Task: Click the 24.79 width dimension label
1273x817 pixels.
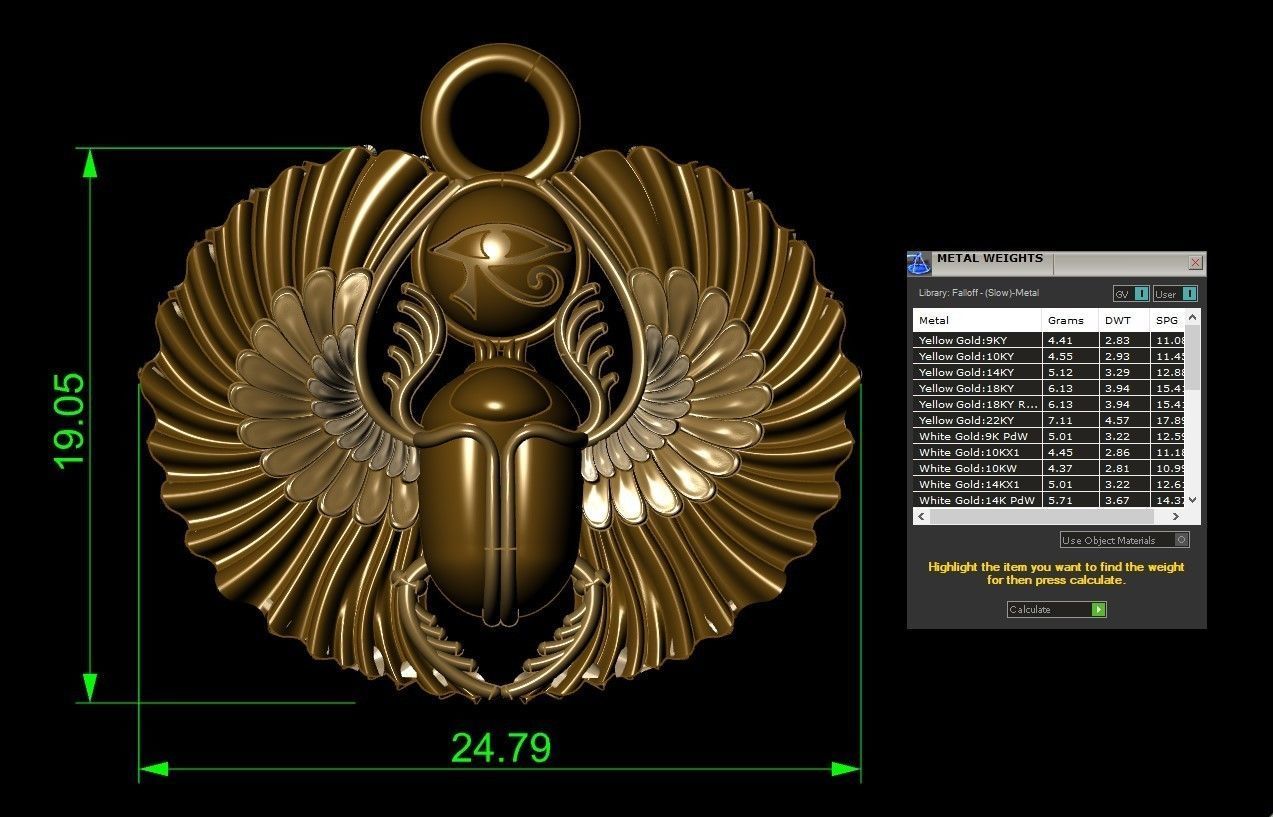Action: click(x=501, y=747)
